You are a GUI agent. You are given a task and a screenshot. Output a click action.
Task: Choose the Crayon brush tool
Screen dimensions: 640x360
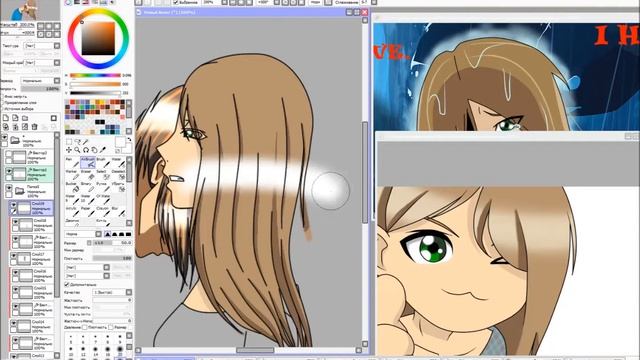click(x=103, y=212)
